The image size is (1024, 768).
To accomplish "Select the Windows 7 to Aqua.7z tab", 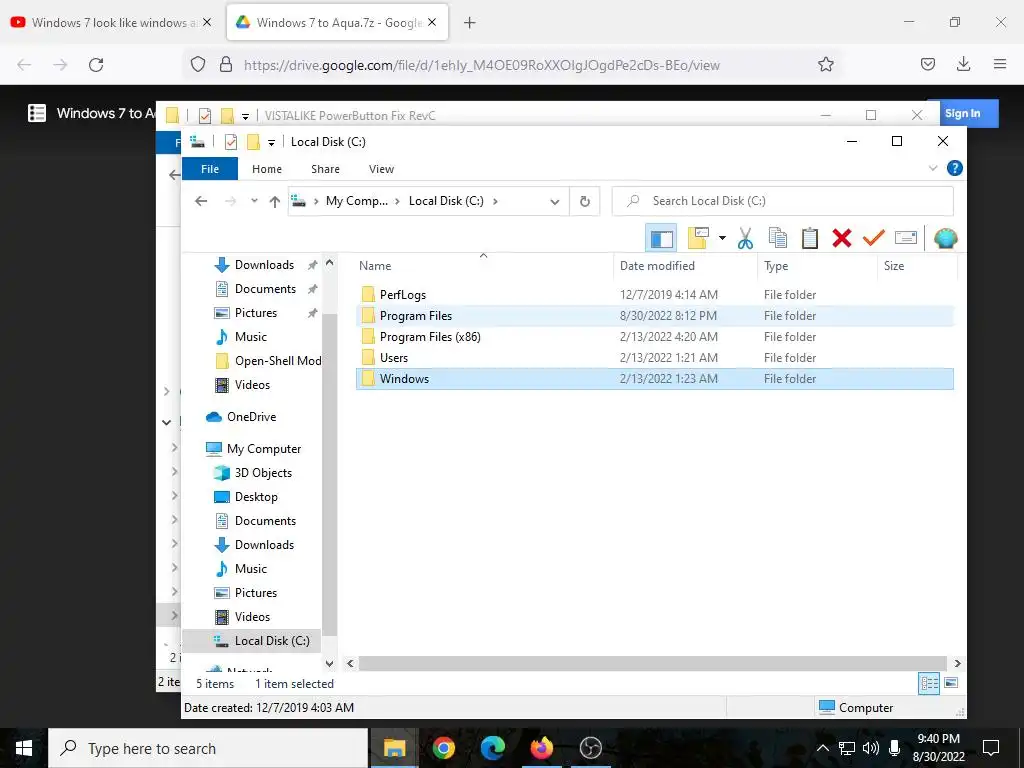I will point(338,23).
